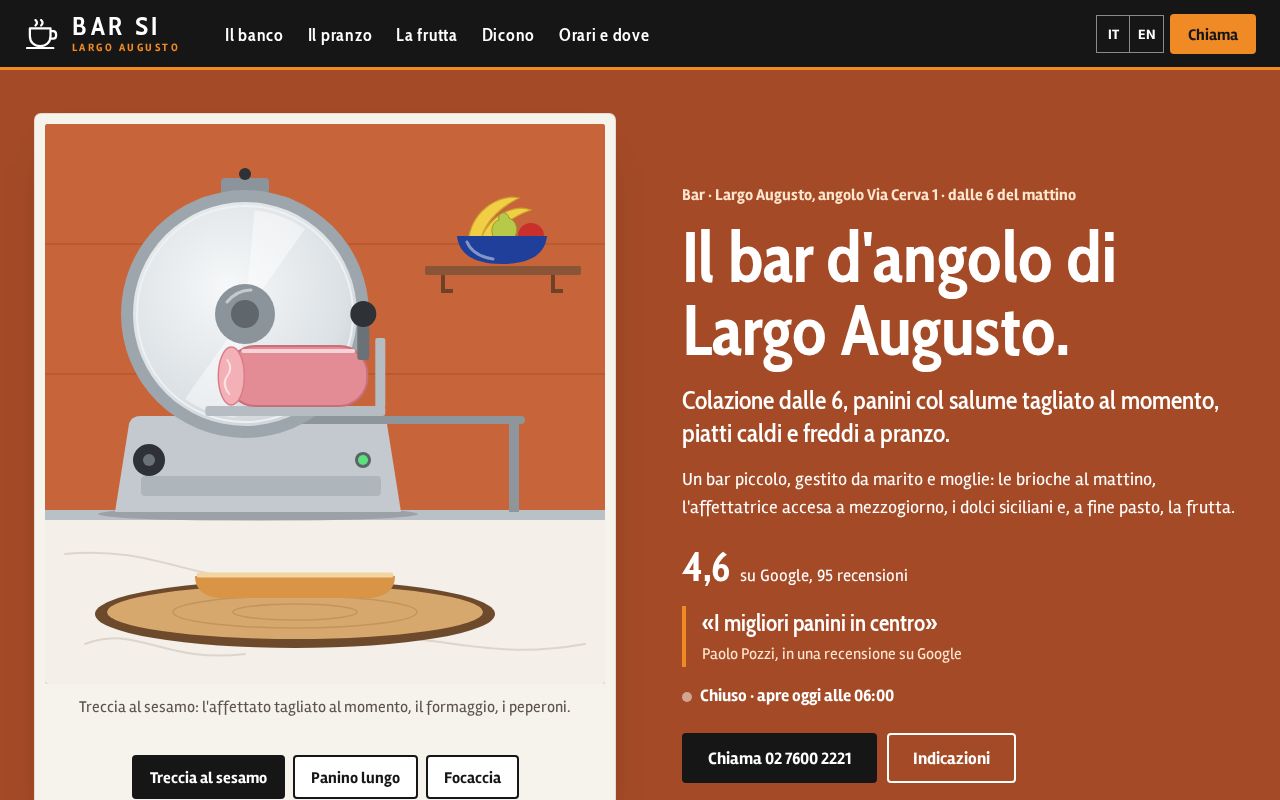Image resolution: width=1280 pixels, height=800 pixels.
Task: Click the Indicazioni button
Action: pos(951,758)
